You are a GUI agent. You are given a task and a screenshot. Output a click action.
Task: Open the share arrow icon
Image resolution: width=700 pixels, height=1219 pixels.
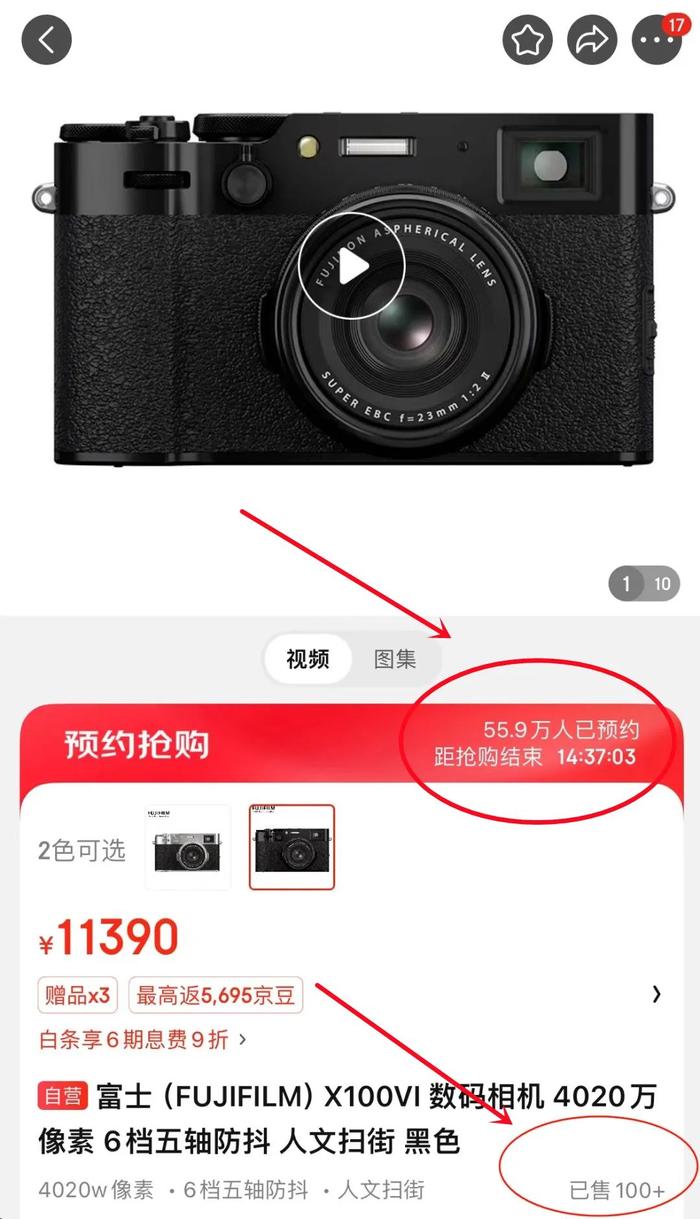coord(592,40)
